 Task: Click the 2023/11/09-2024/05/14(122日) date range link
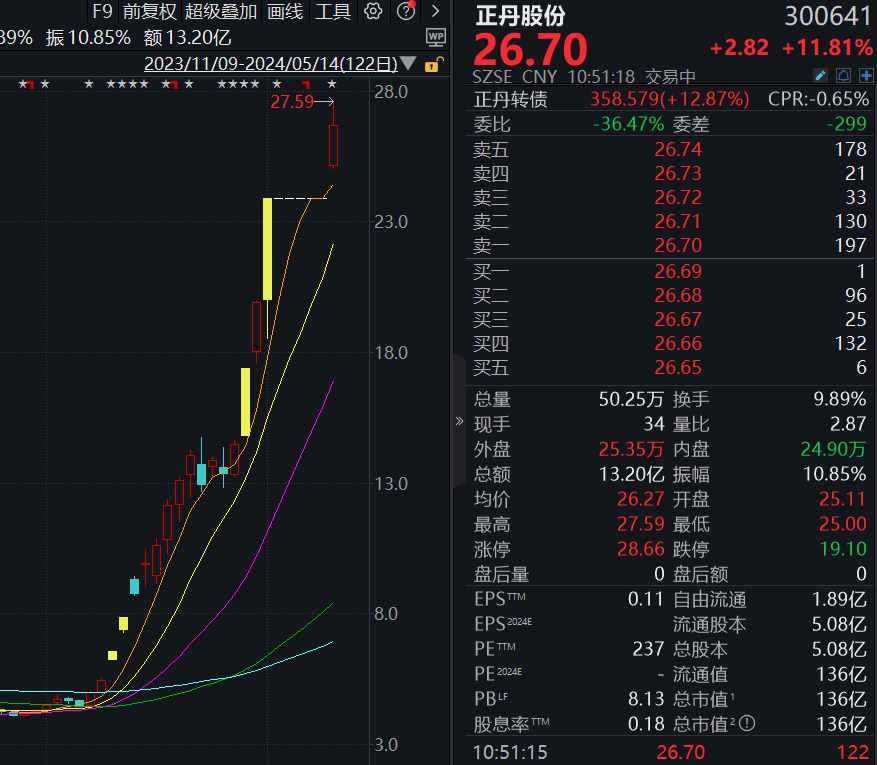coord(271,64)
